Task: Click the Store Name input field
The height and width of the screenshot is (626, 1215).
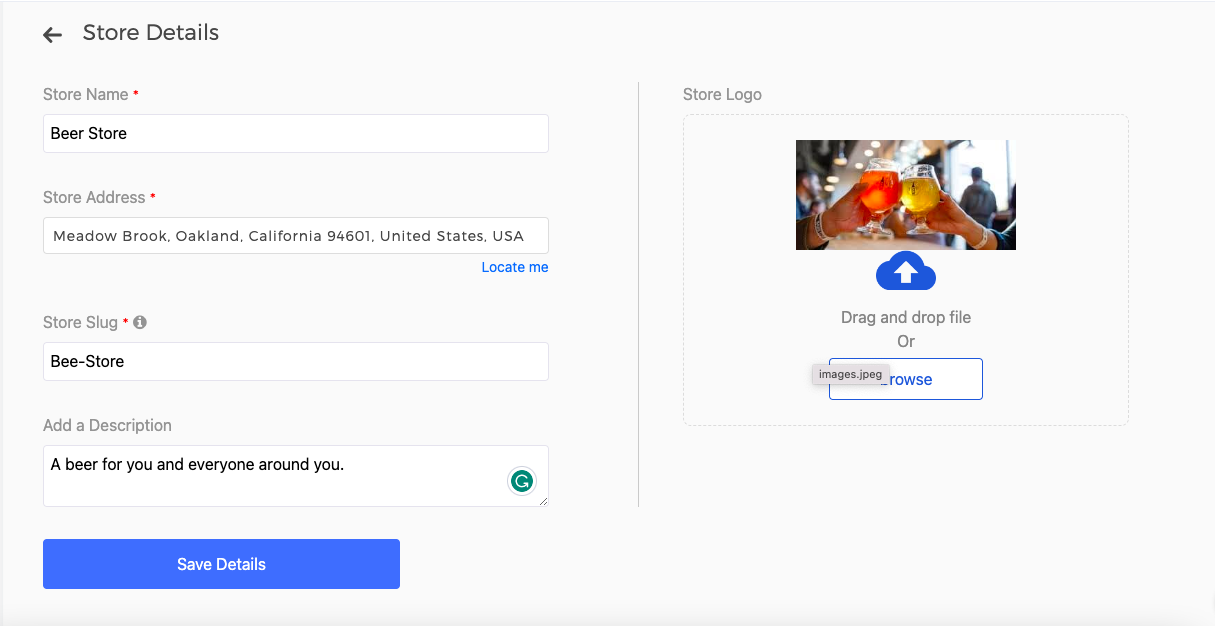Action: 296,133
